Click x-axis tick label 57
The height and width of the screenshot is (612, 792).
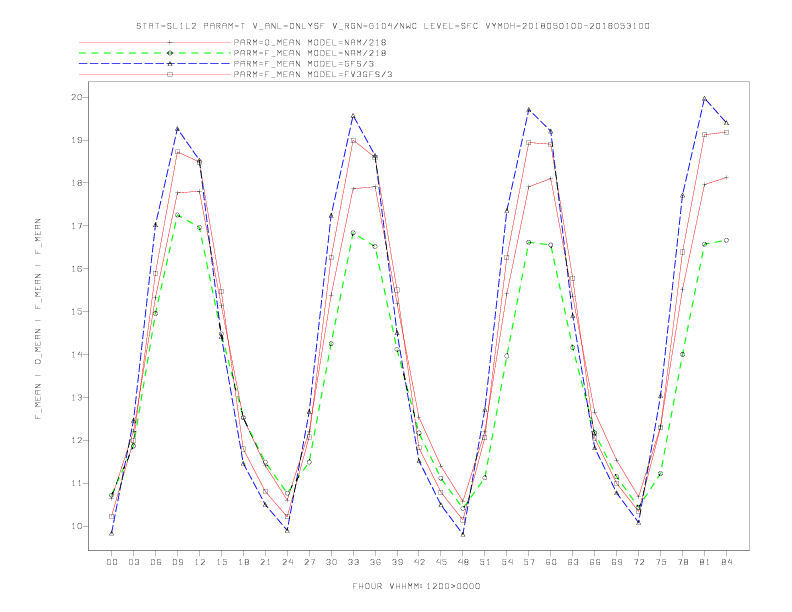point(529,562)
